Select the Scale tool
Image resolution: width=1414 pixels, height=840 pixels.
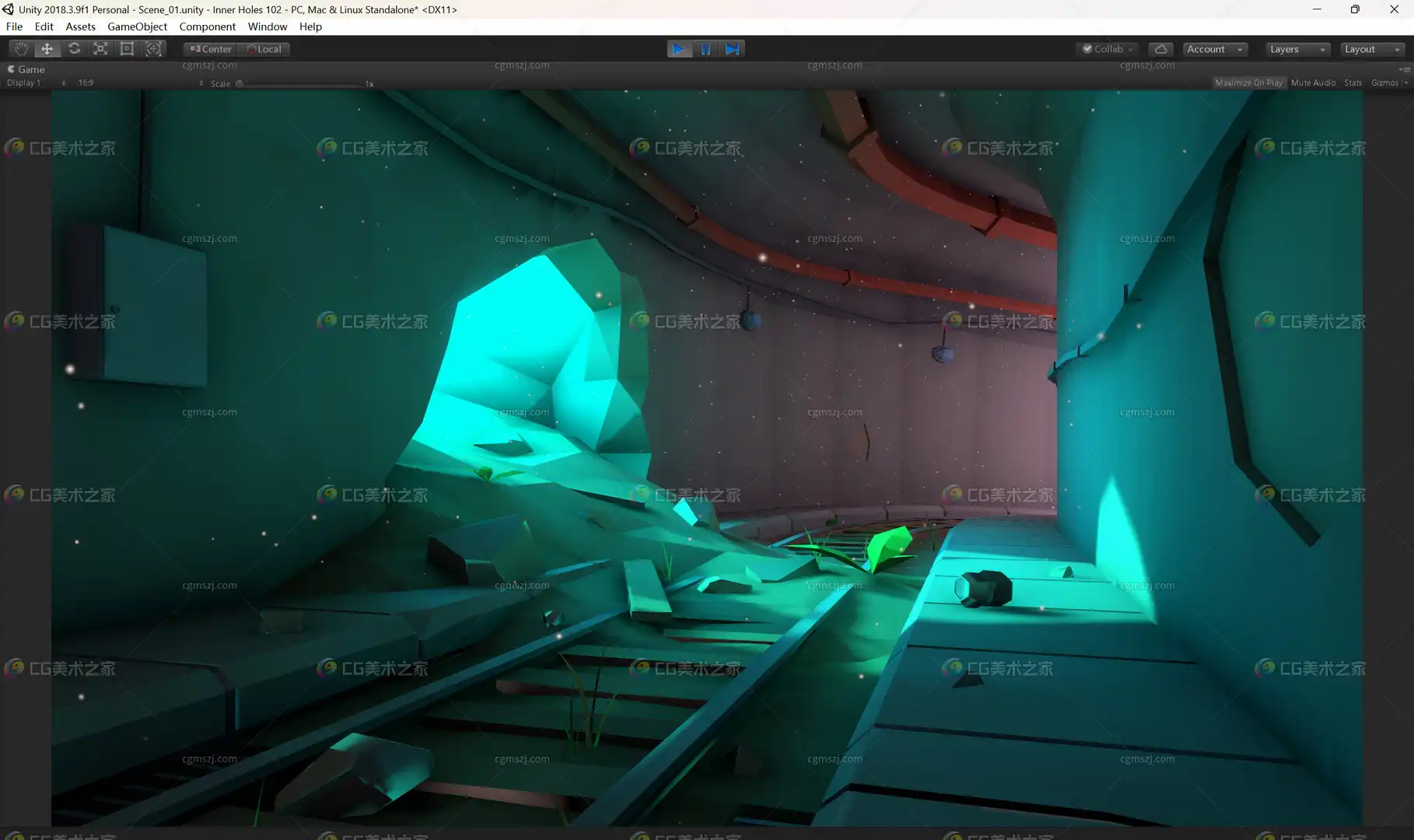click(x=100, y=49)
